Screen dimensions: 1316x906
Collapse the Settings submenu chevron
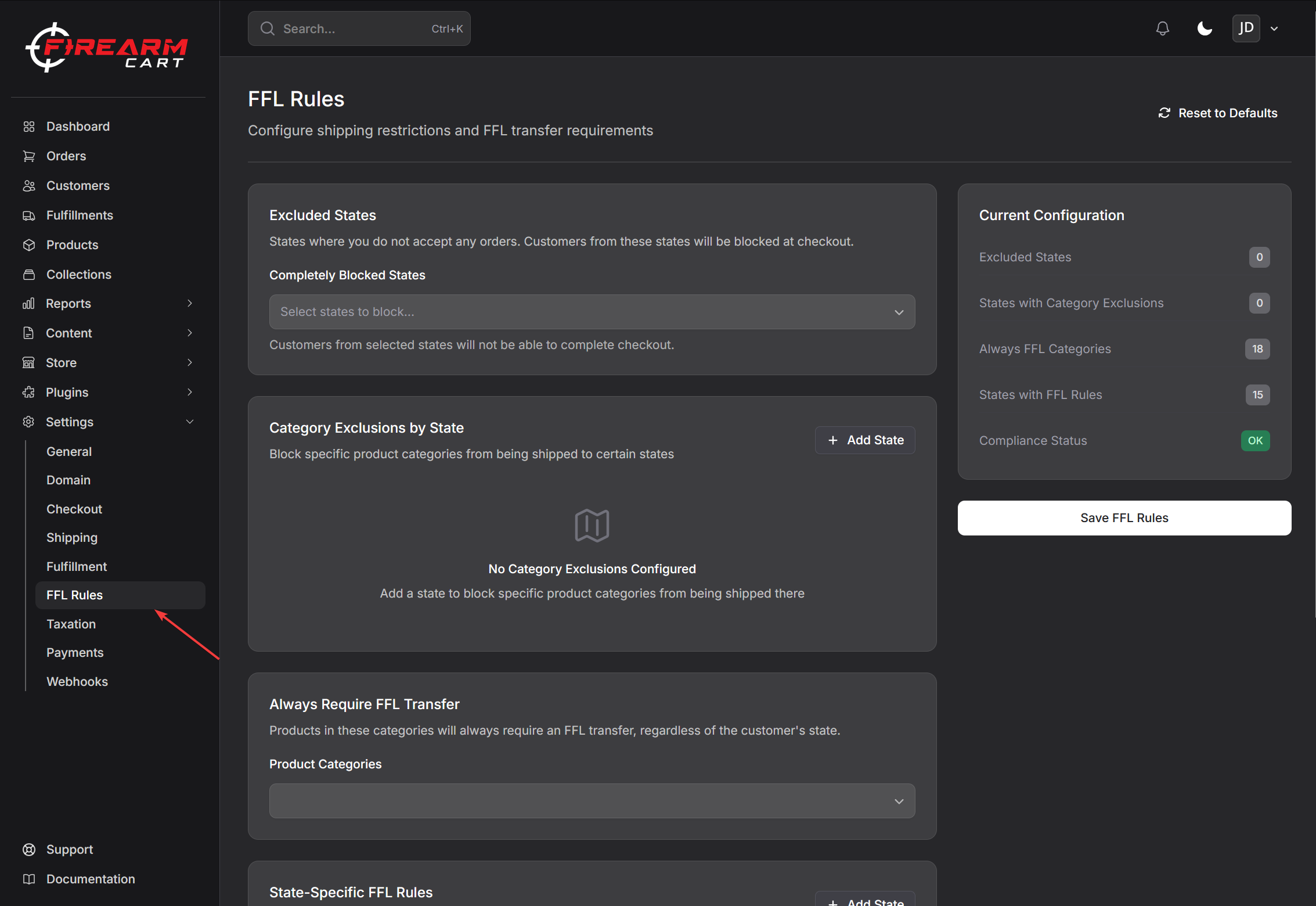[189, 422]
